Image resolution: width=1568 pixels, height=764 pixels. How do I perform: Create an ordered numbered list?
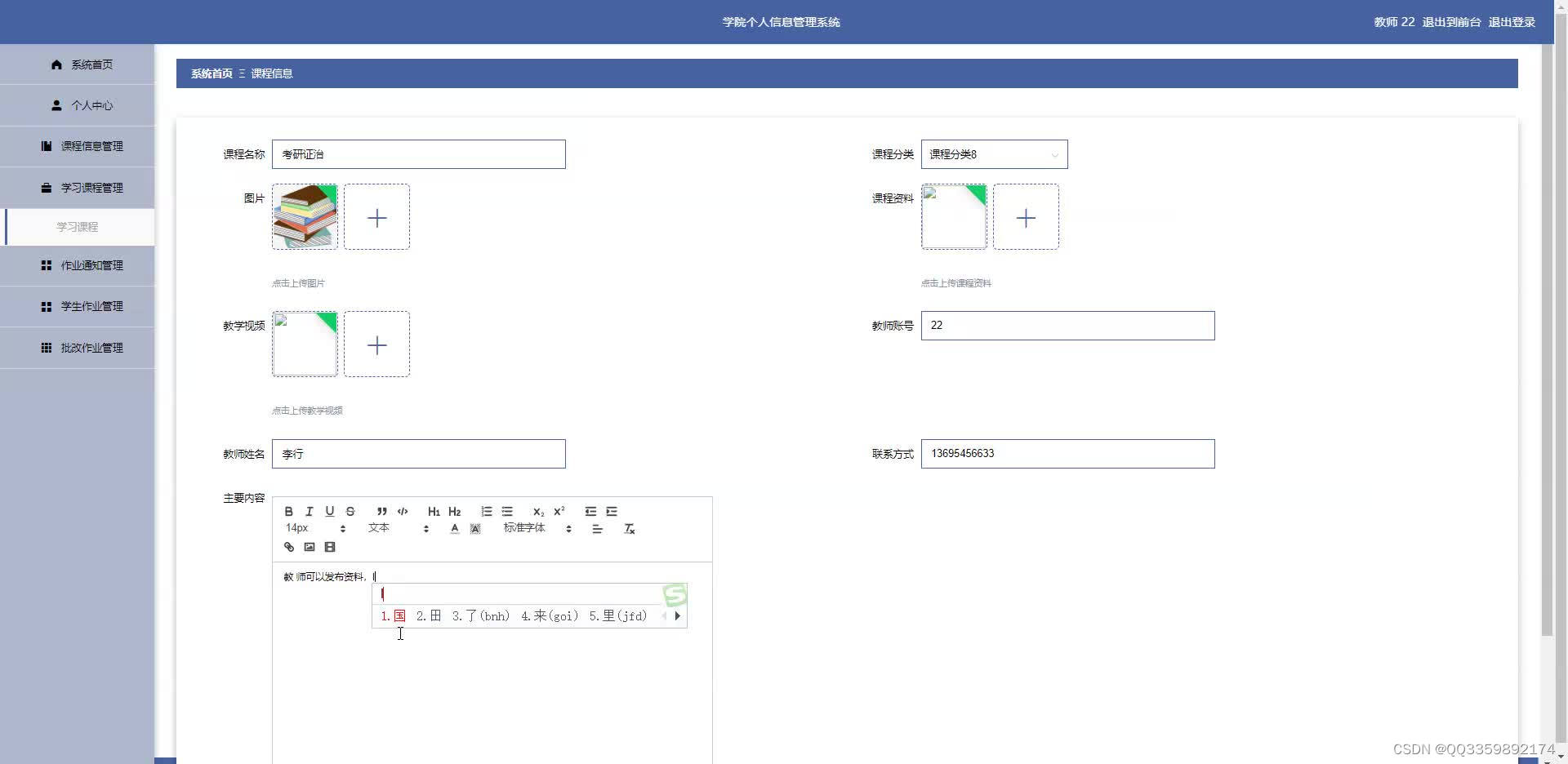tap(487, 512)
